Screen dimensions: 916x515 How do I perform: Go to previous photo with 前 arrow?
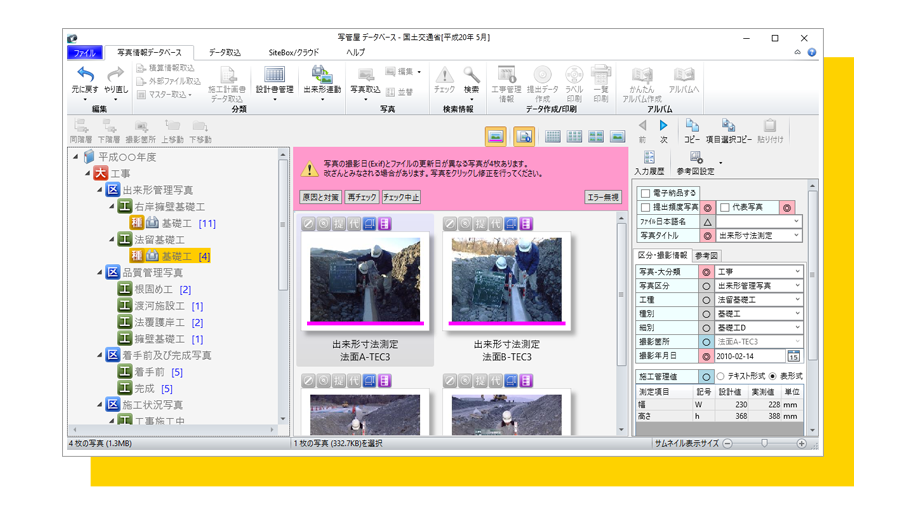pyautogui.click(x=643, y=126)
